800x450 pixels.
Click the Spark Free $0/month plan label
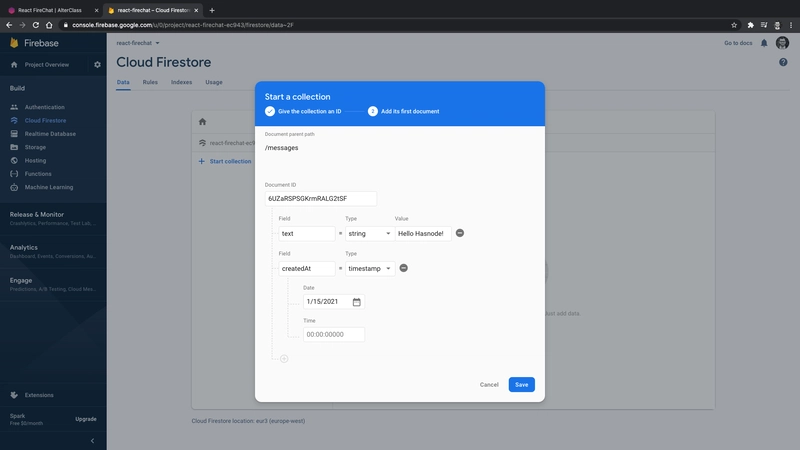click(x=26, y=419)
